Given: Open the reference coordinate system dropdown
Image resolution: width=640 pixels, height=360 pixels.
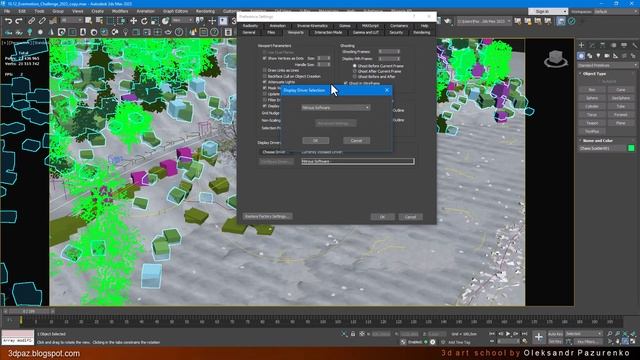Looking at the screenshot, I should [182, 20].
